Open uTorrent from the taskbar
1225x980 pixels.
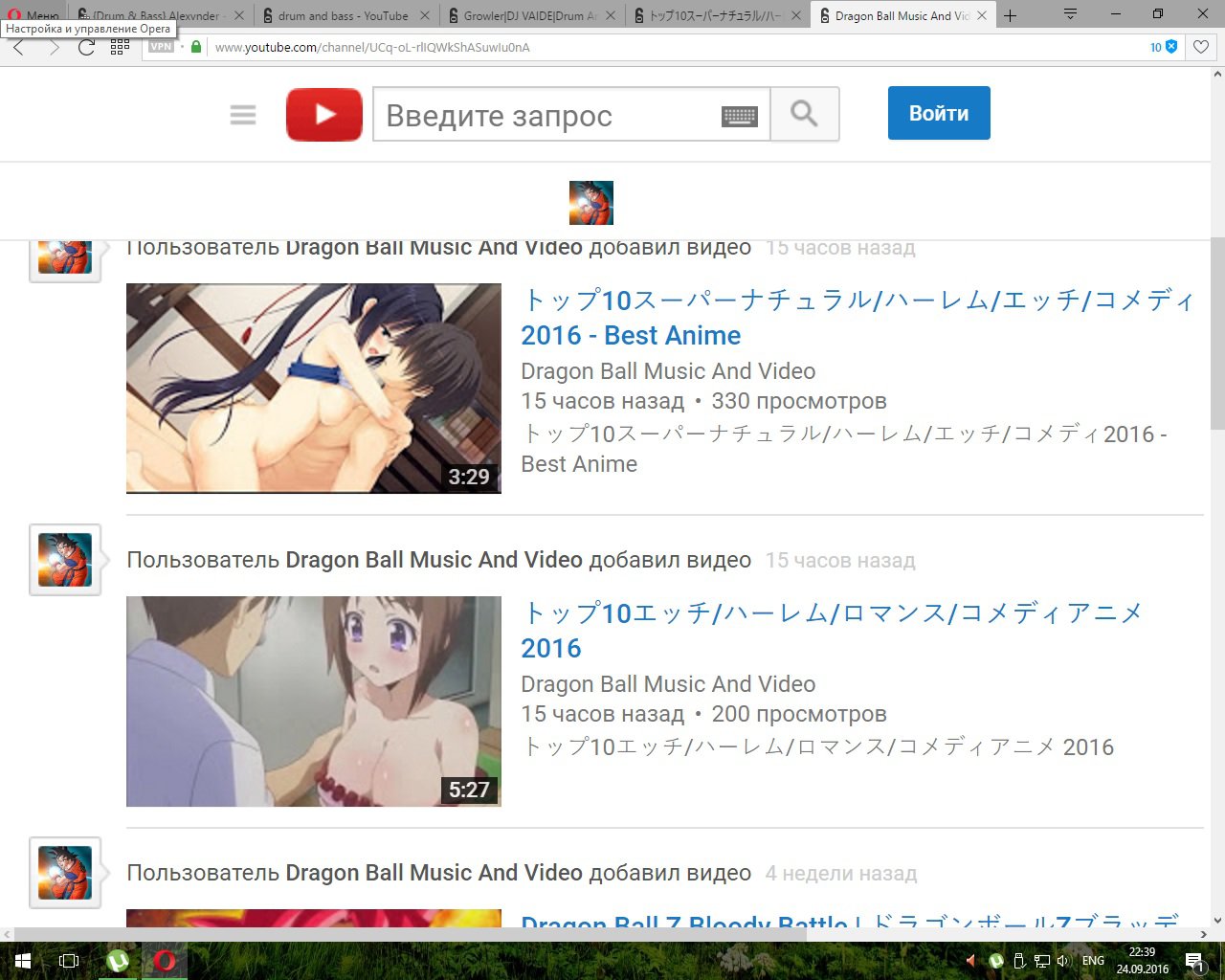(x=118, y=961)
